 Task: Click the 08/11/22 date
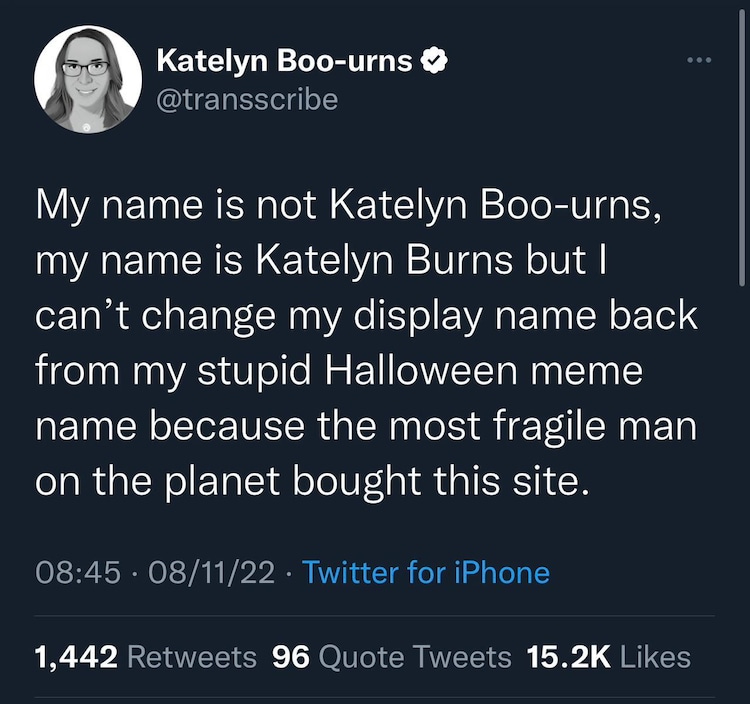(x=211, y=572)
